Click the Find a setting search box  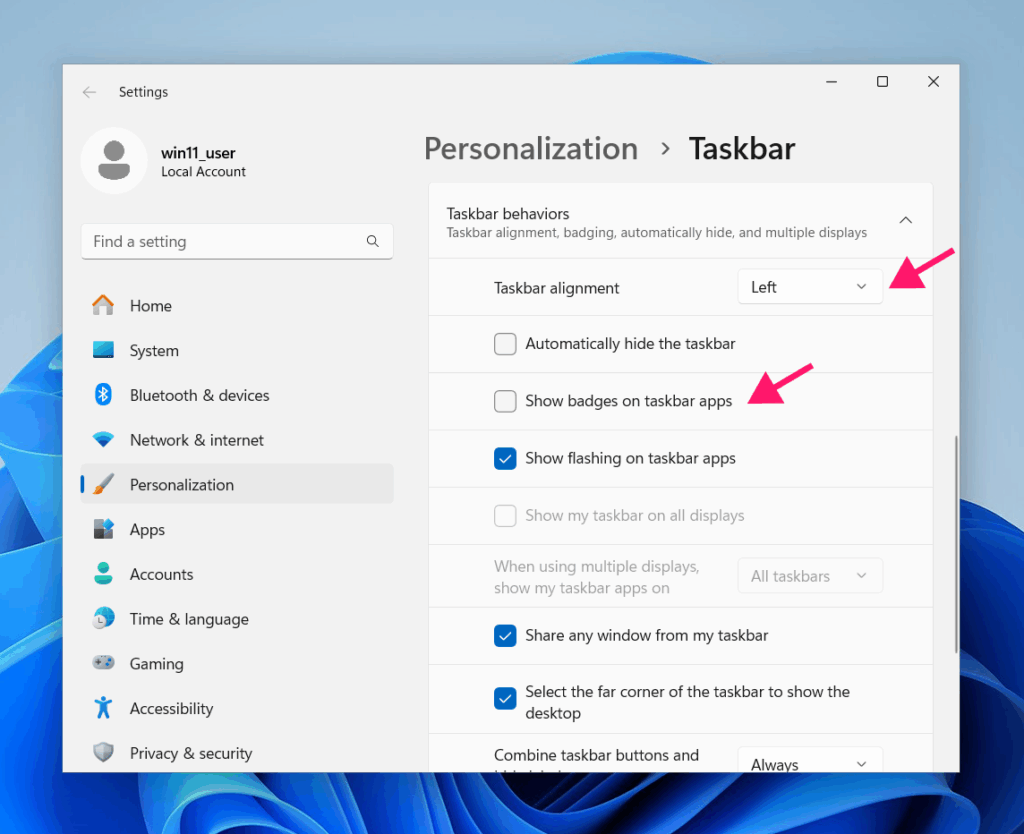click(236, 242)
